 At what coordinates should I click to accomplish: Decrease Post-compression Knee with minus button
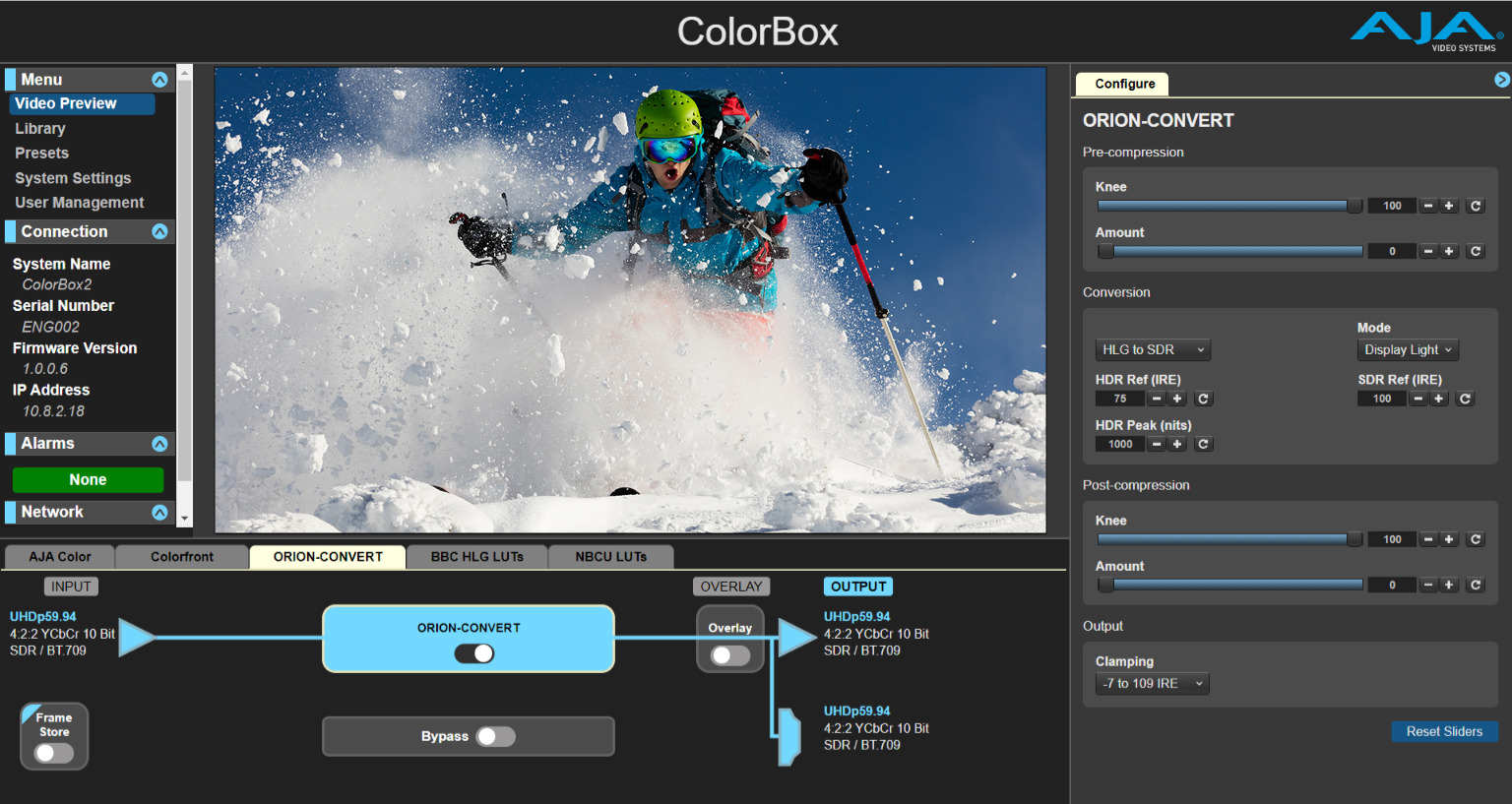(x=1428, y=539)
